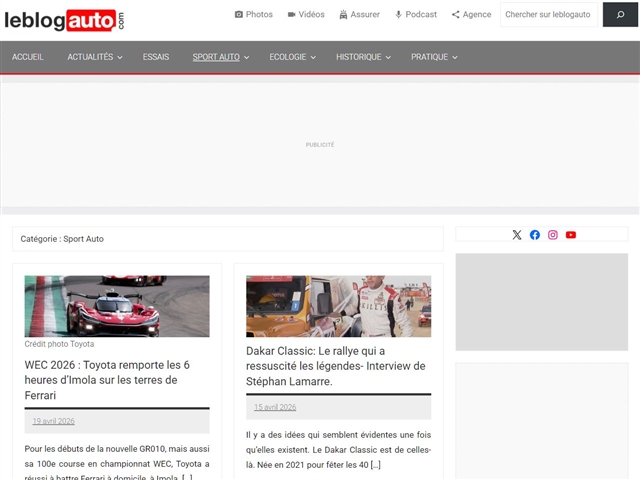640x480 pixels.
Task: Click the '19 avril 2026' date link
Action: click(53, 421)
